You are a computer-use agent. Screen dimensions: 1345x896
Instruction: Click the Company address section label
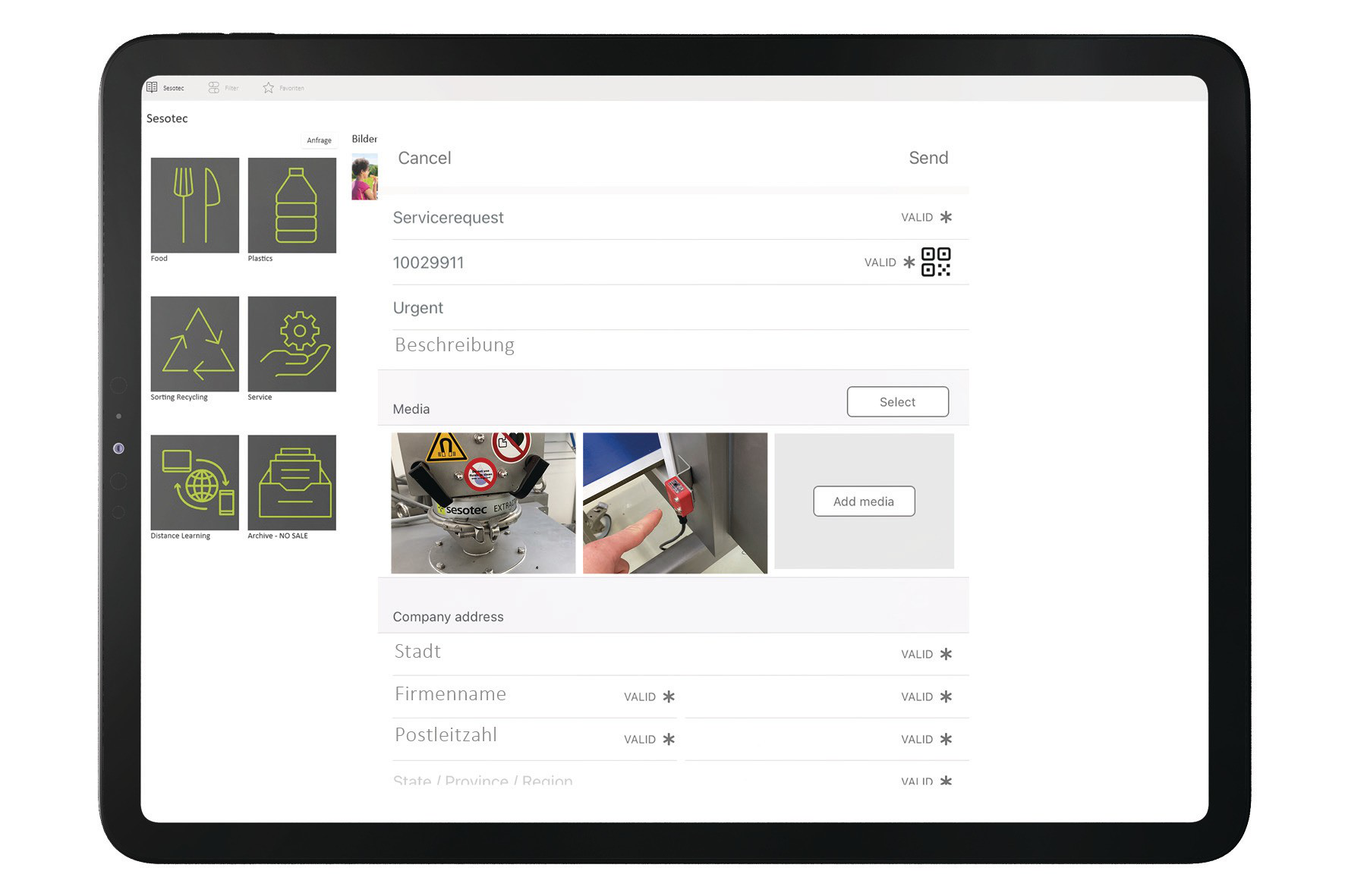coord(448,617)
